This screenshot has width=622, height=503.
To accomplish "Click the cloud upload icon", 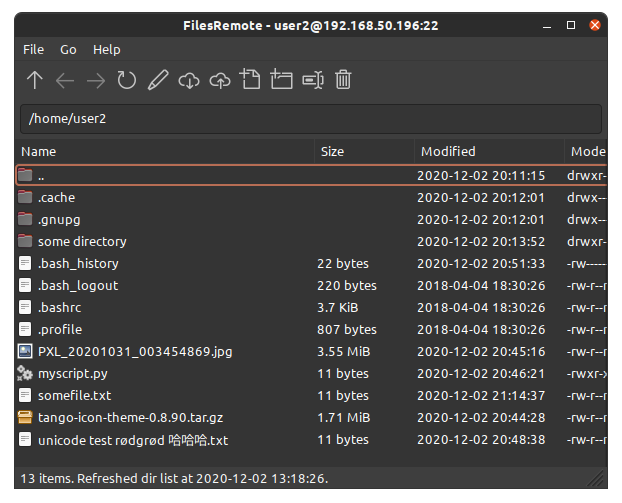I will click(x=220, y=81).
